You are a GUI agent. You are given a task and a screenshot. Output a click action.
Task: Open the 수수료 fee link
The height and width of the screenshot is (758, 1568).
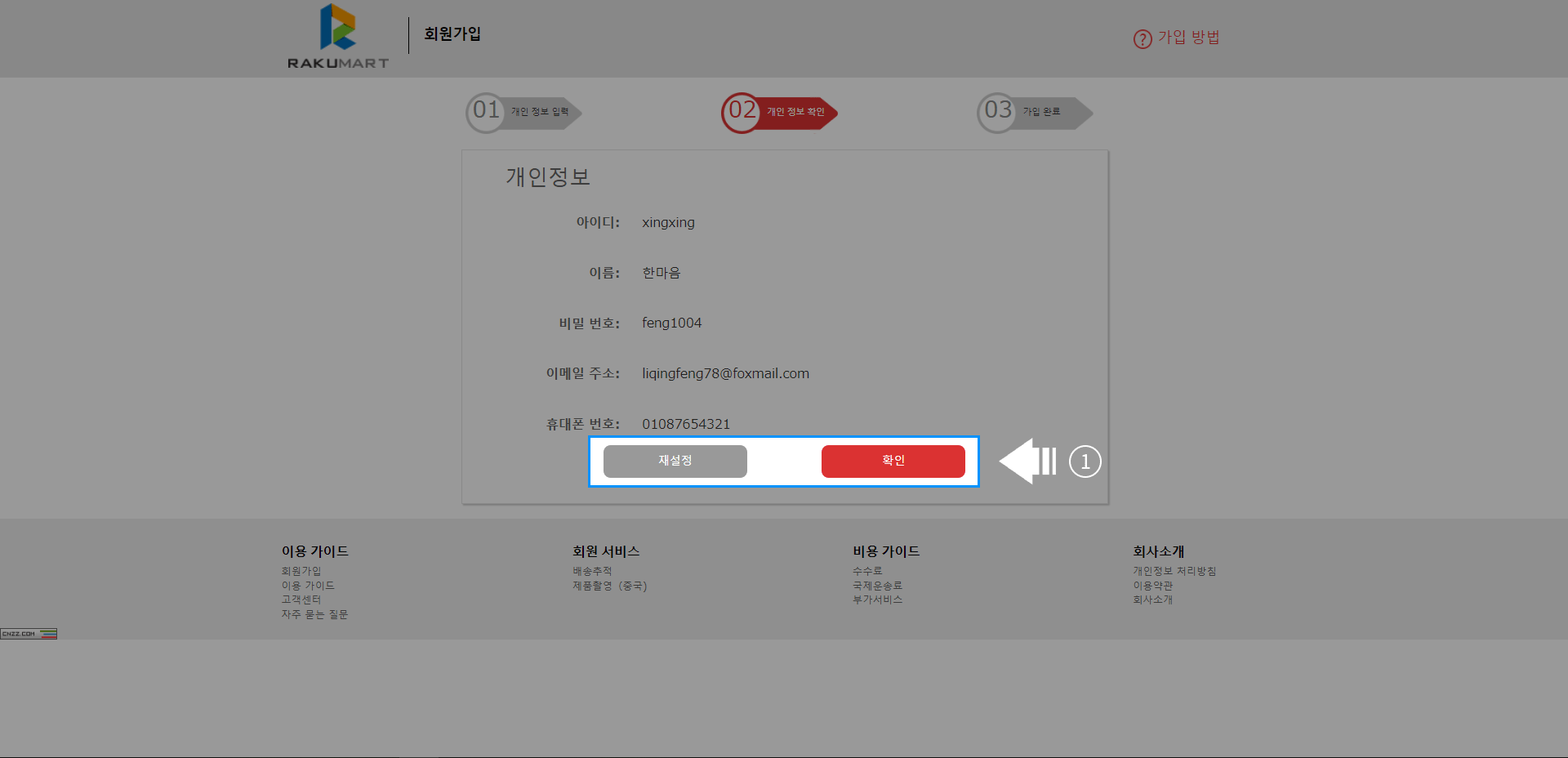coord(867,571)
